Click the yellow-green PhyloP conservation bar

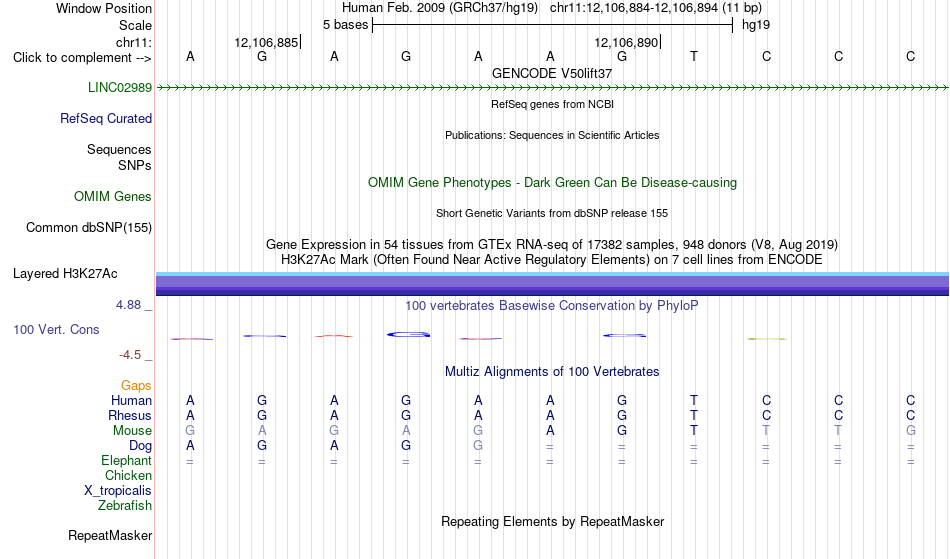click(x=767, y=339)
